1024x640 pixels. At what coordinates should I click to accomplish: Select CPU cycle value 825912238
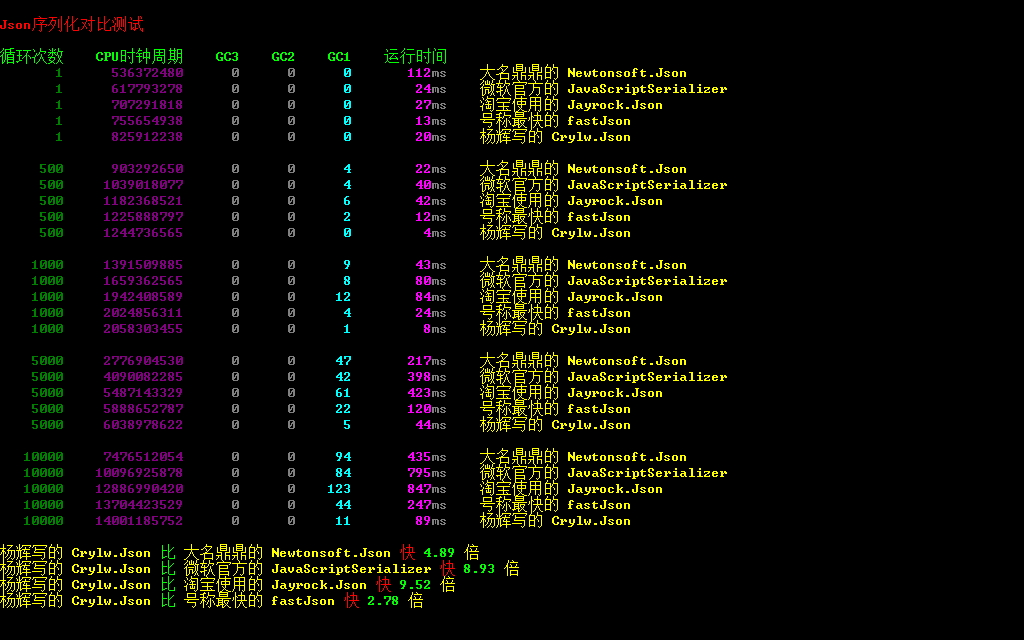coord(147,137)
